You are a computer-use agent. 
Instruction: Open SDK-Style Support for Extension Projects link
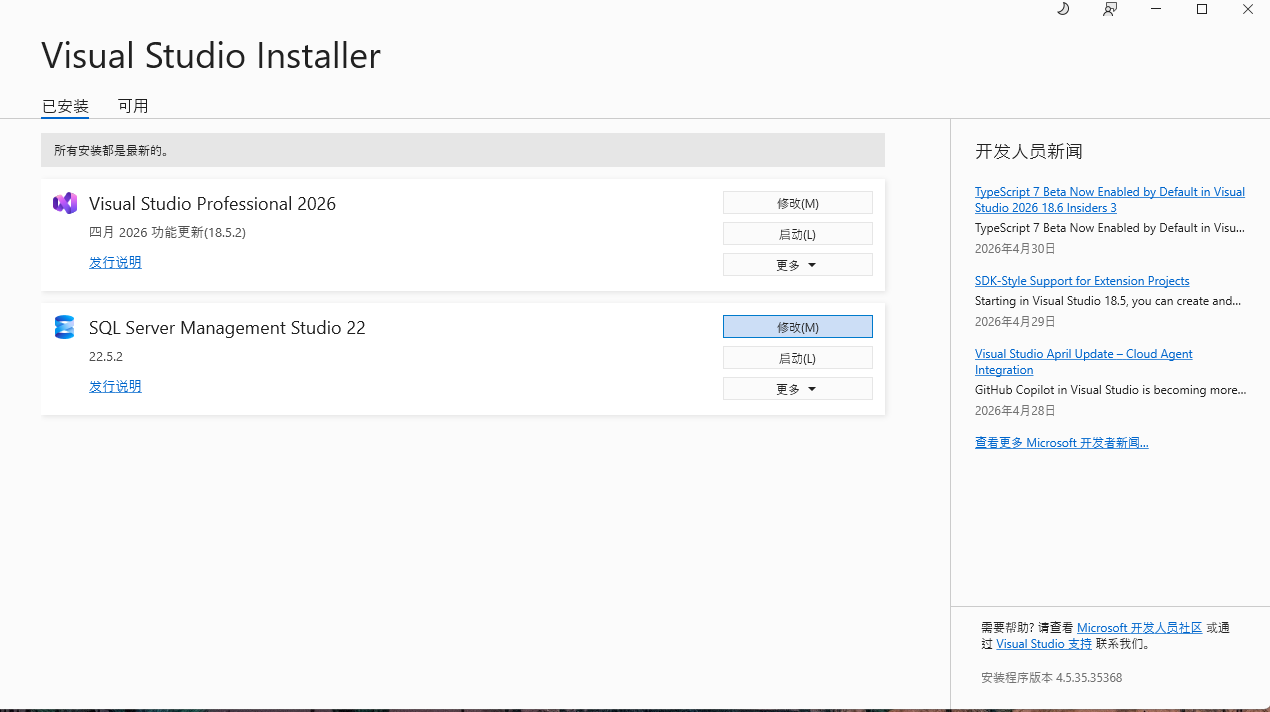coord(1082,281)
